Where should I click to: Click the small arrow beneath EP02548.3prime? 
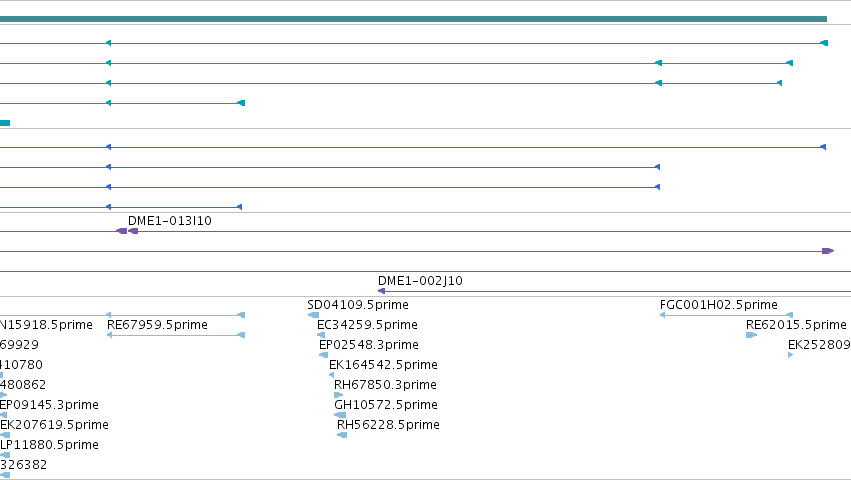click(x=323, y=355)
